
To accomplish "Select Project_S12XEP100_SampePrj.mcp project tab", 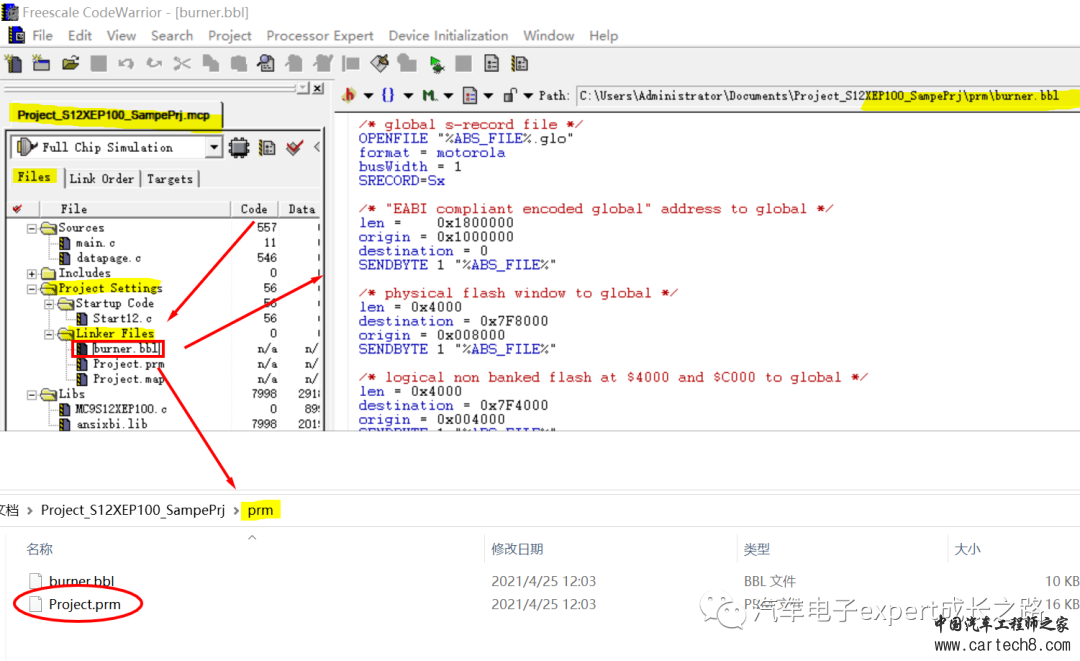I will (x=114, y=115).
